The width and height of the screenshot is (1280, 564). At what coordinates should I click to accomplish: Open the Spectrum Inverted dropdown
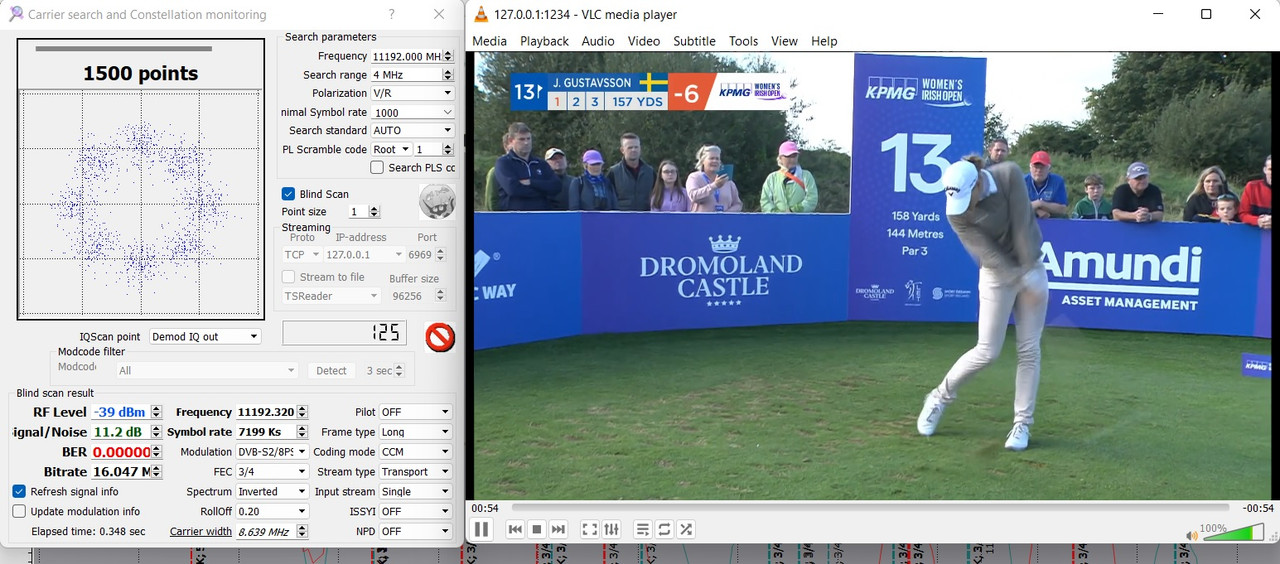[272, 491]
